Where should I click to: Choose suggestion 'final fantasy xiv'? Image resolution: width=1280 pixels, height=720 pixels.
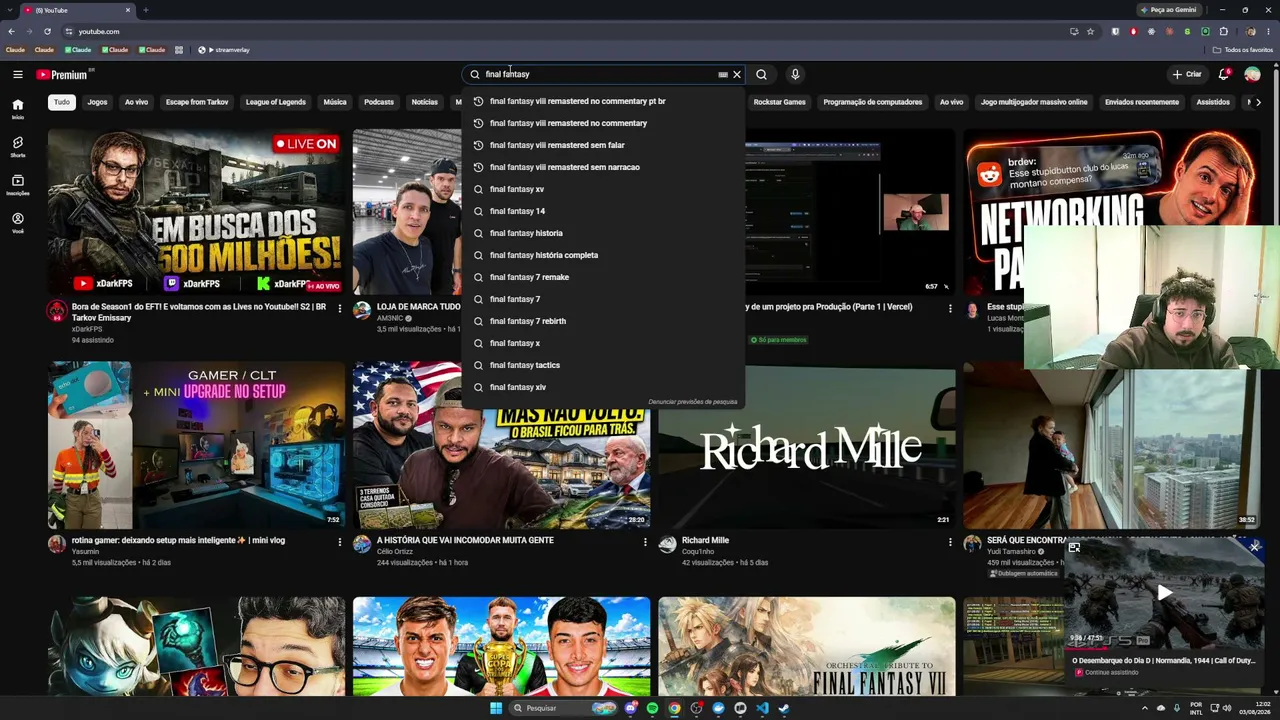tap(603, 387)
